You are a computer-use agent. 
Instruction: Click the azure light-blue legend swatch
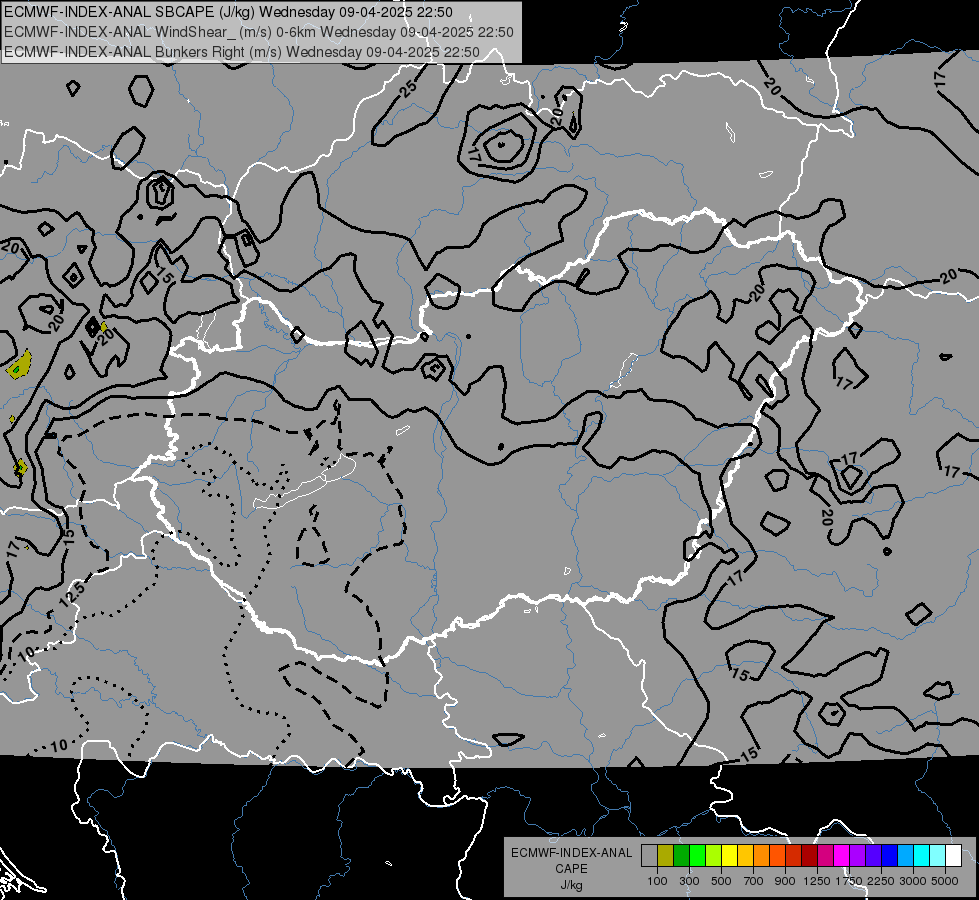click(x=905, y=856)
